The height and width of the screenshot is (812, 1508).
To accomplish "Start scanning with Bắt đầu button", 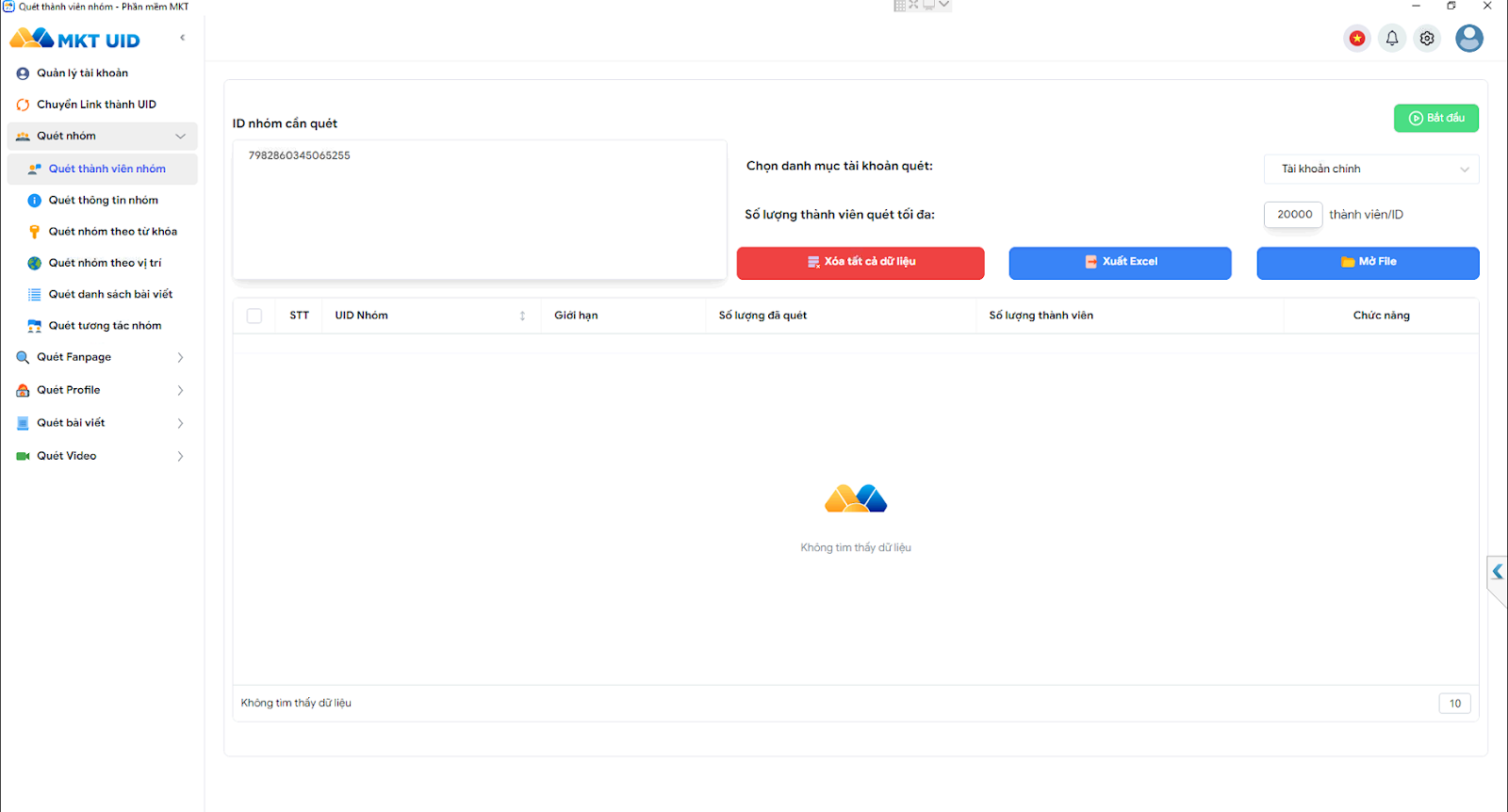I will click(x=1436, y=118).
